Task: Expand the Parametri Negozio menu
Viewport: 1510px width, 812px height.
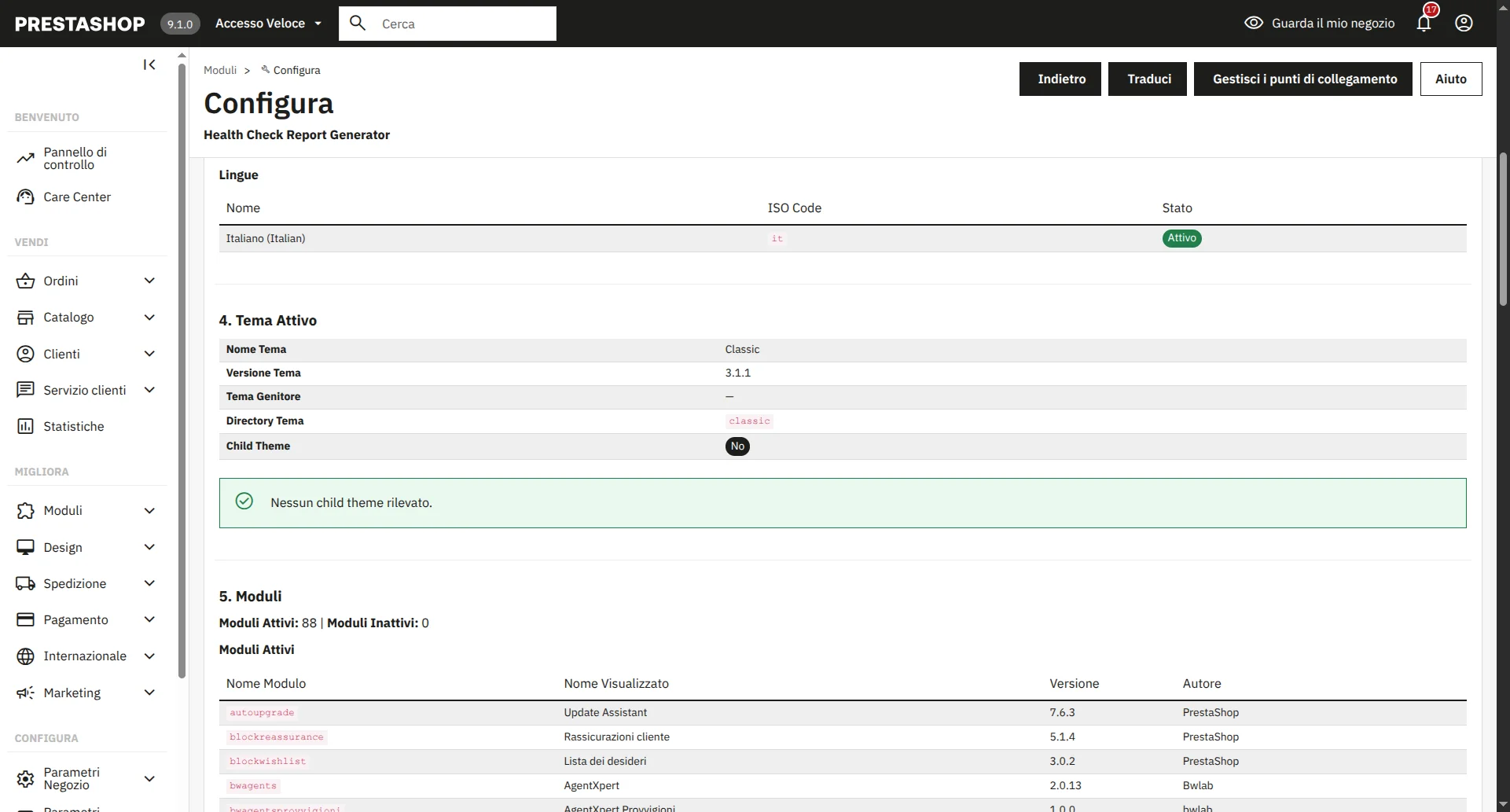Action: pyautogui.click(x=149, y=778)
